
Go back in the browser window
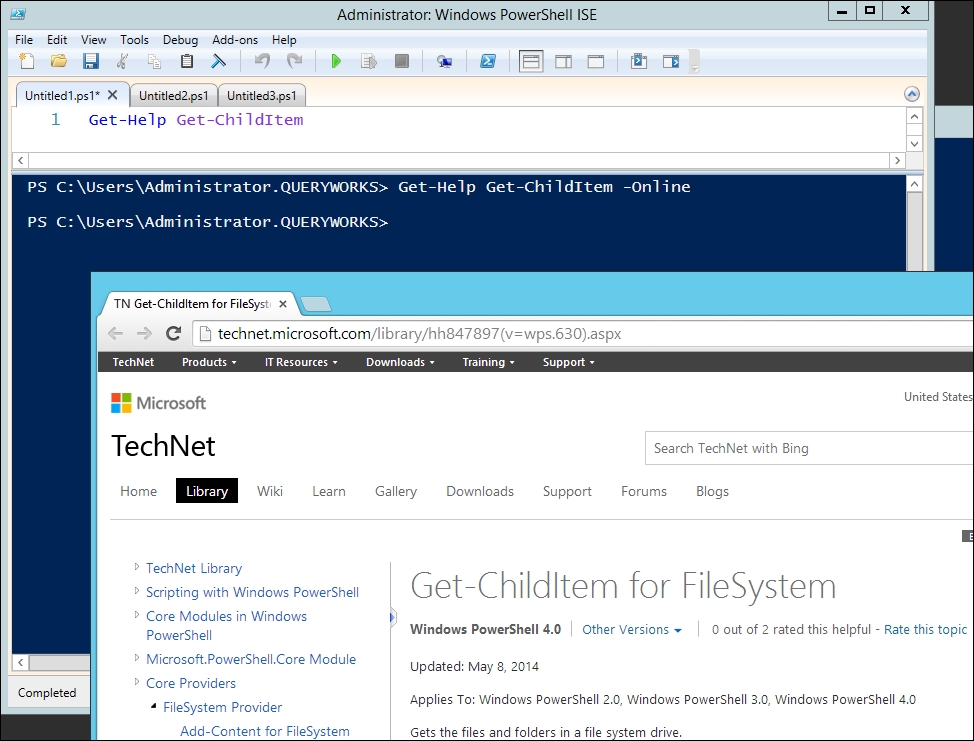coord(116,334)
